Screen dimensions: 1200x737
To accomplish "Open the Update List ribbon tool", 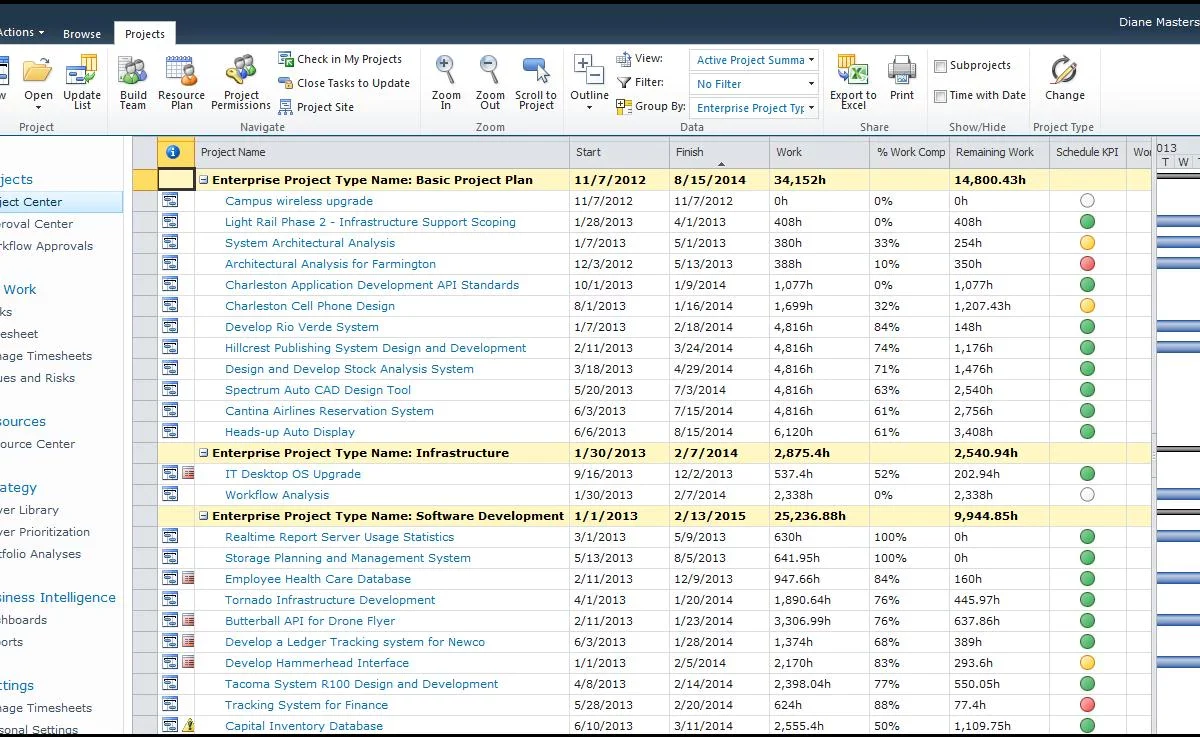I will point(82,83).
